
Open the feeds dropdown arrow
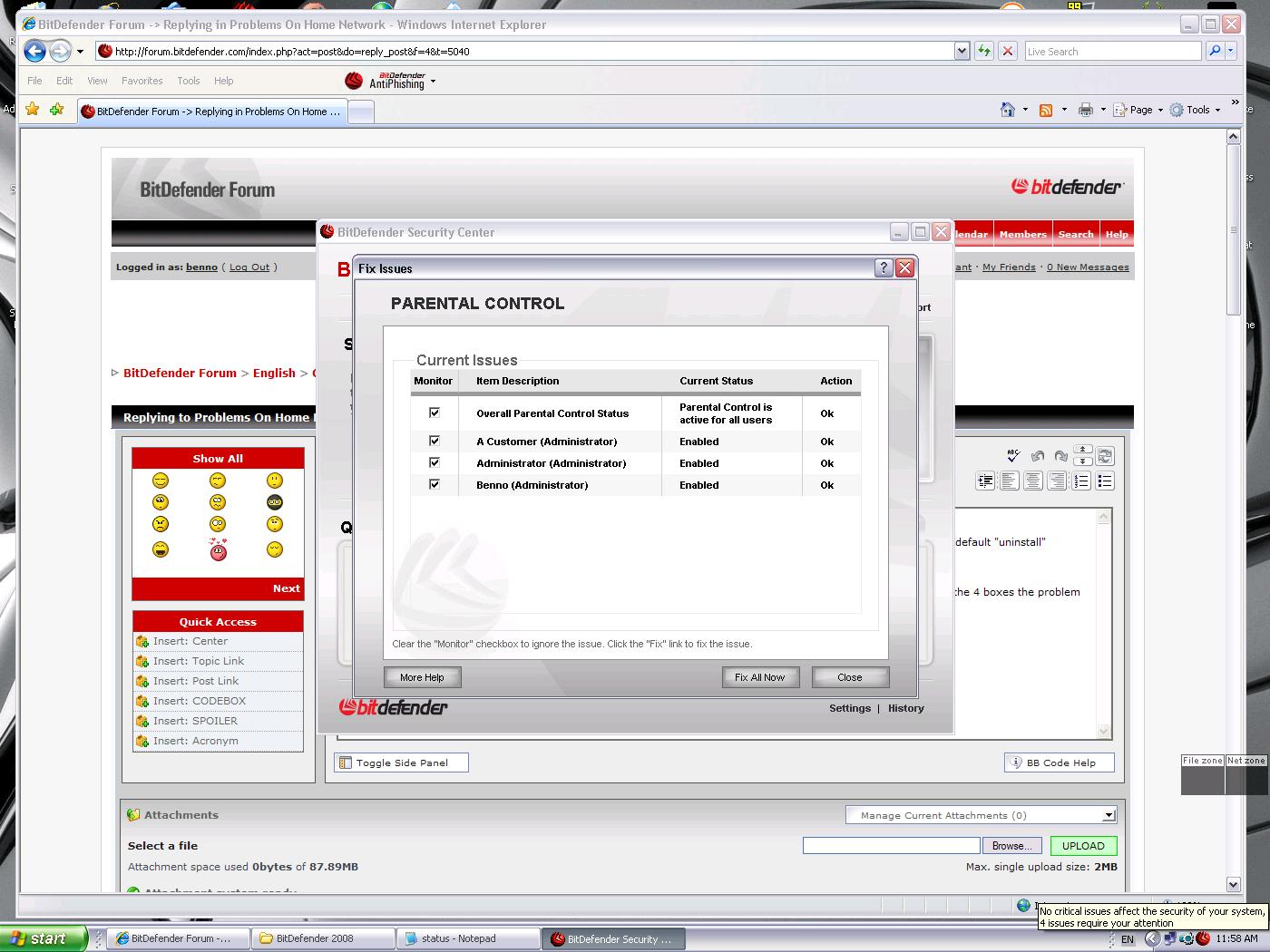[1064, 110]
